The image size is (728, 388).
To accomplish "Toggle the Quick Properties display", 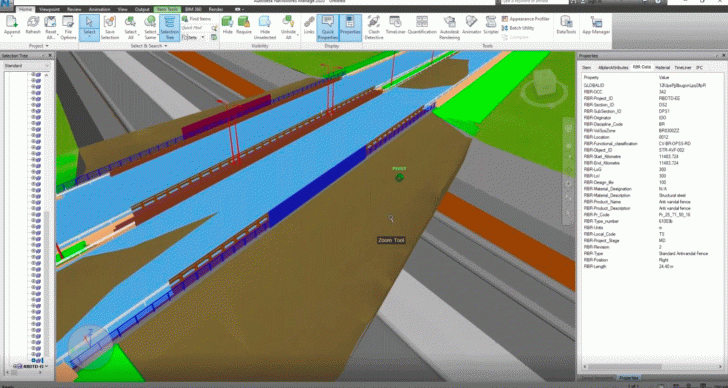I will (328, 27).
